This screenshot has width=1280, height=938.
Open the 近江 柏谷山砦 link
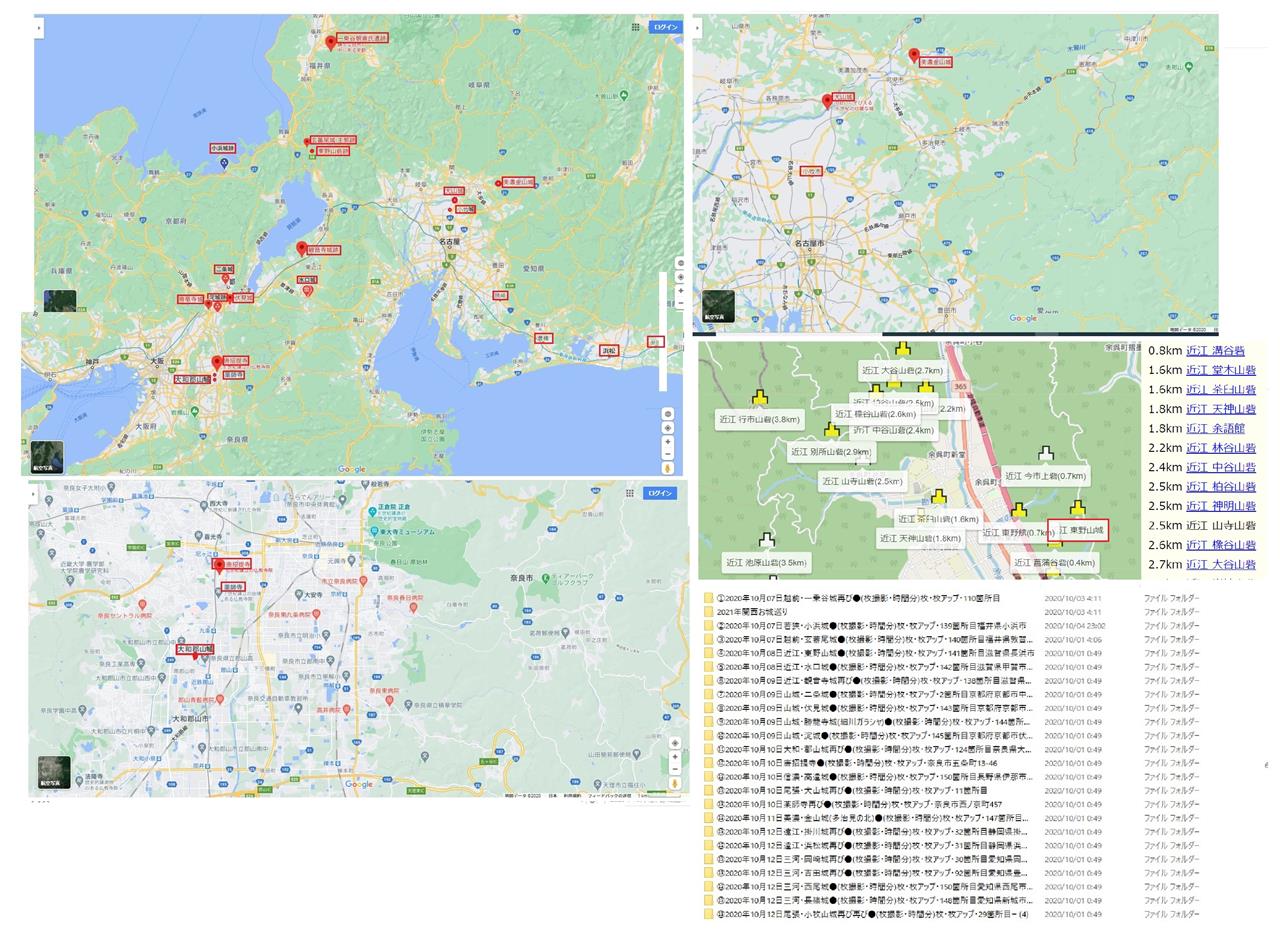point(1221,487)
